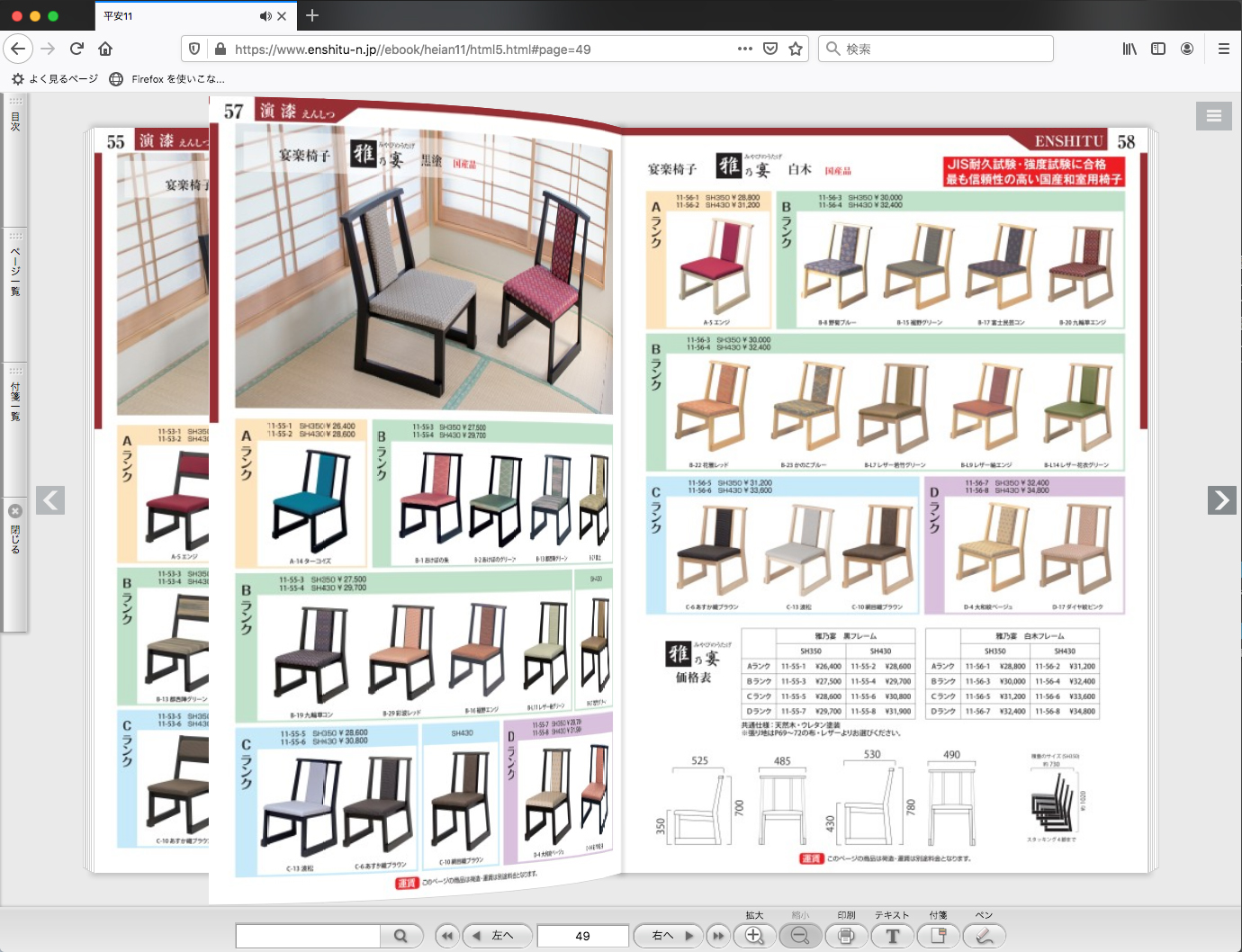Jump to the last page using the fast-forward button
Viewport: 1242px width, 952px height.
pos(718,936)
